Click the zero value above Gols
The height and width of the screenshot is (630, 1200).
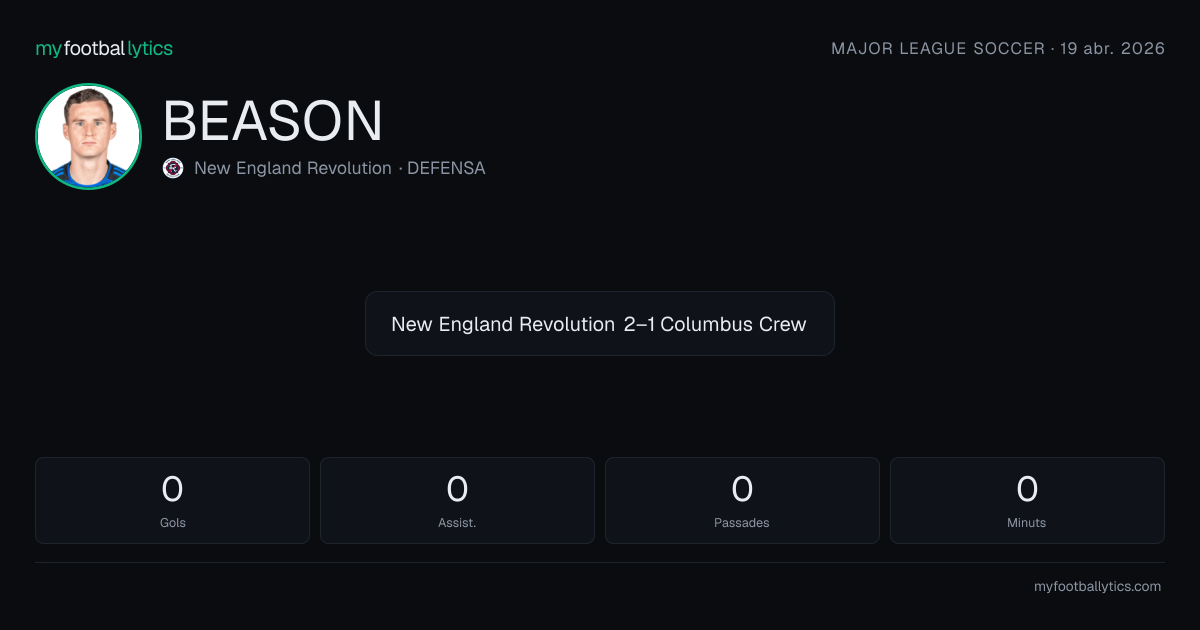click(x=172, y=489)
